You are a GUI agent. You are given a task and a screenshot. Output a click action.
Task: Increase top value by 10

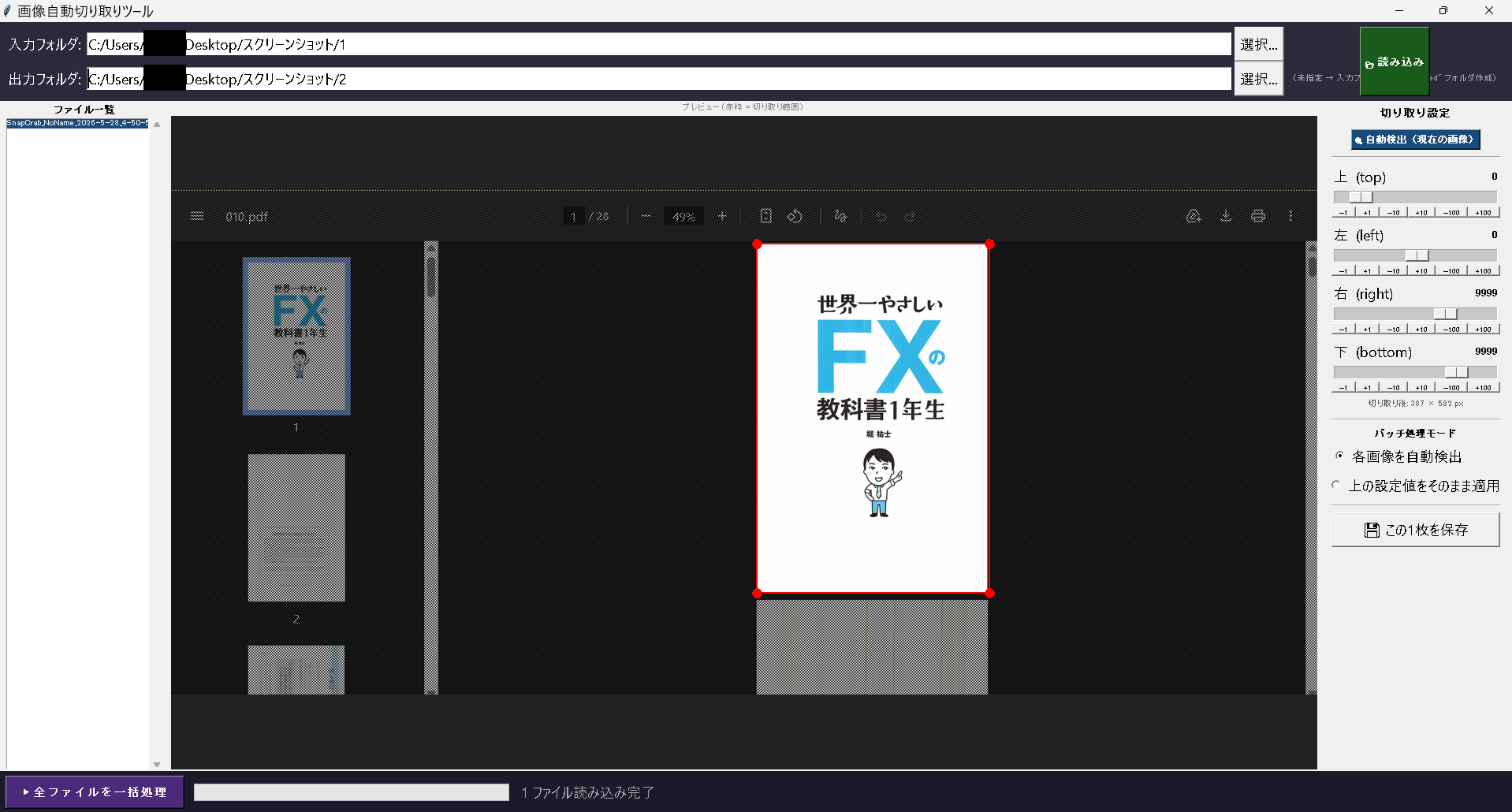point(1421,212)
